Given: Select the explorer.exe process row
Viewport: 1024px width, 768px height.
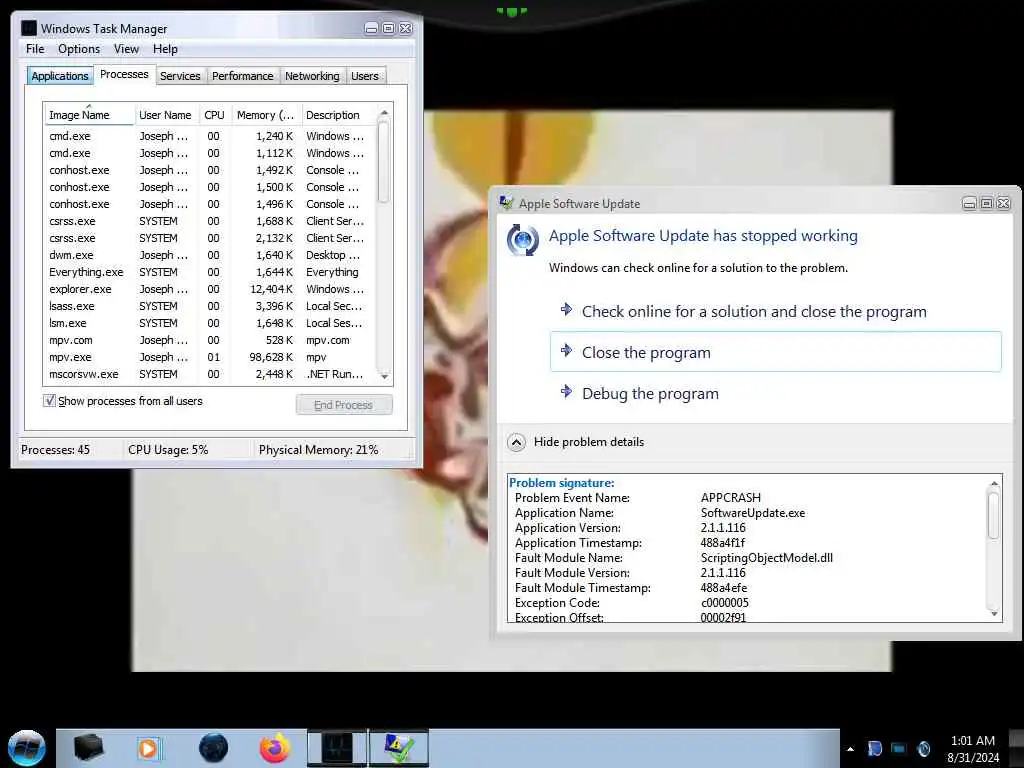Looking at the screenshot, I should pyautogui.click(x=210, y=289).
